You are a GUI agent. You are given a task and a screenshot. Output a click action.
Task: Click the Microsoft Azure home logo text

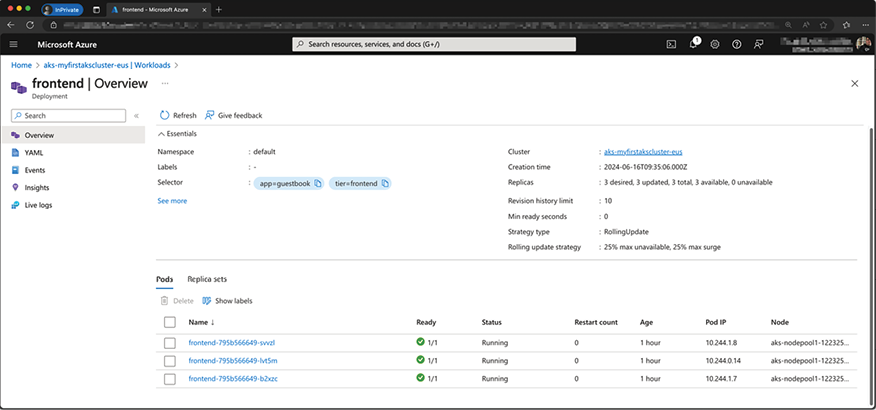tap(67, 45)
